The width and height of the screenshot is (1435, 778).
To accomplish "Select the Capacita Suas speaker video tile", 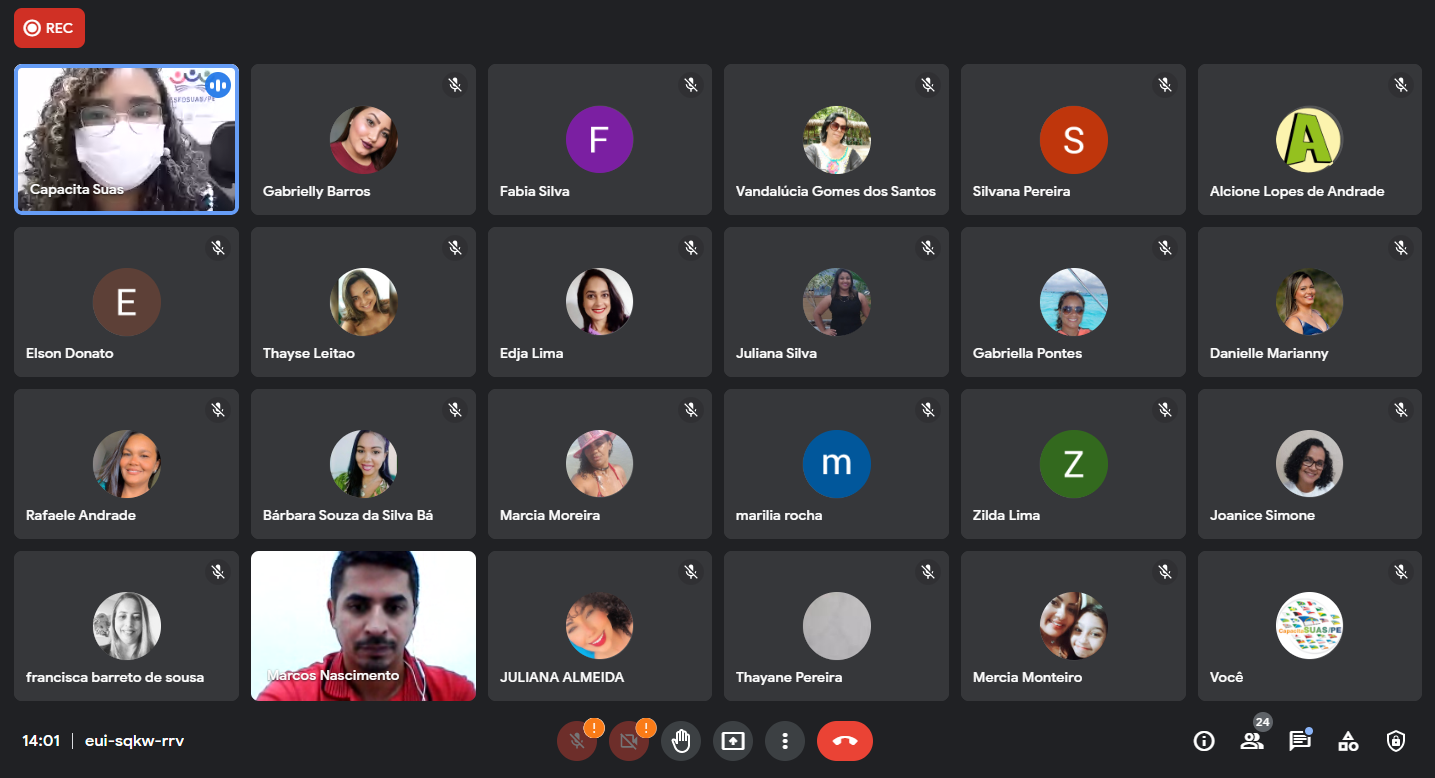I will (x=126, y=140).
